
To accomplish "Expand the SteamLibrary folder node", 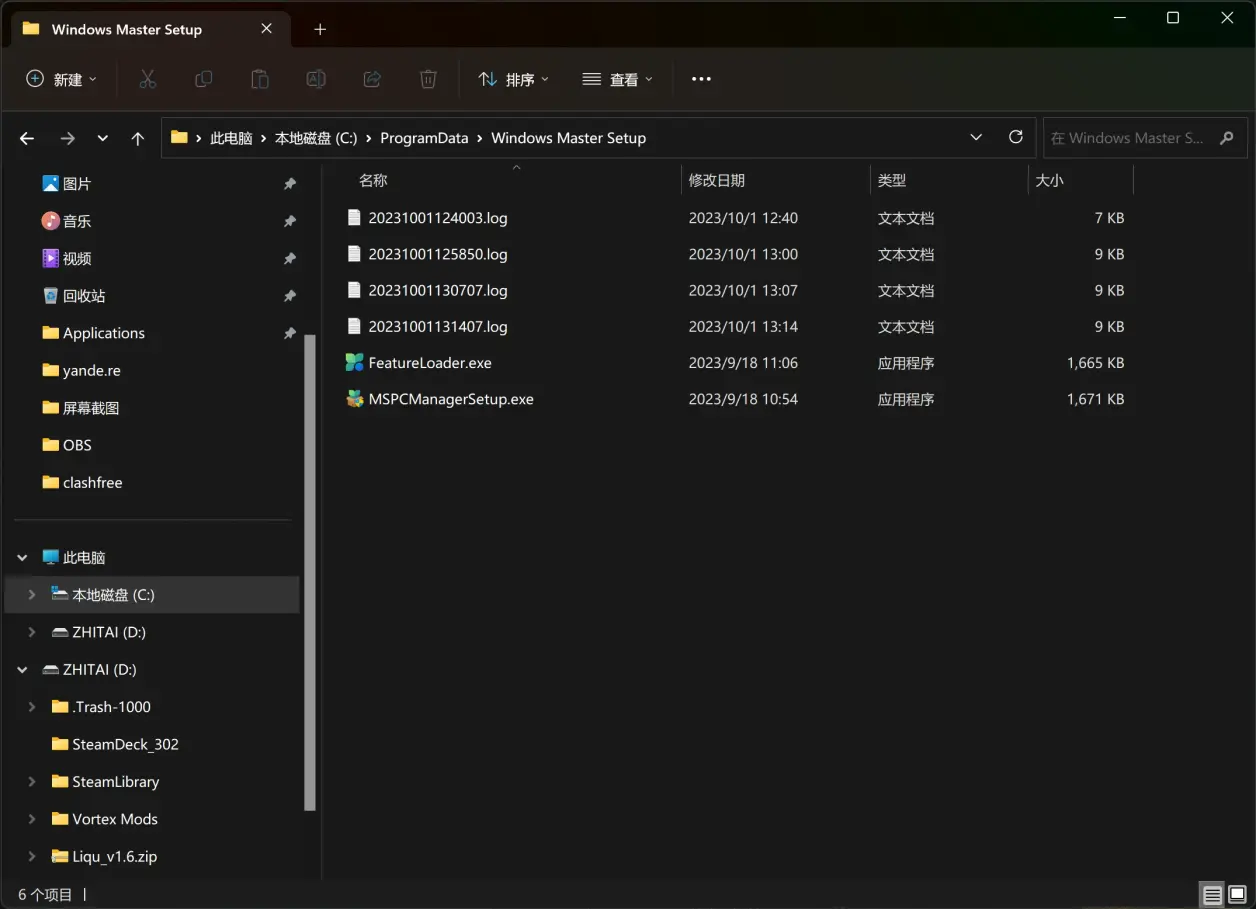I will 31,781.
